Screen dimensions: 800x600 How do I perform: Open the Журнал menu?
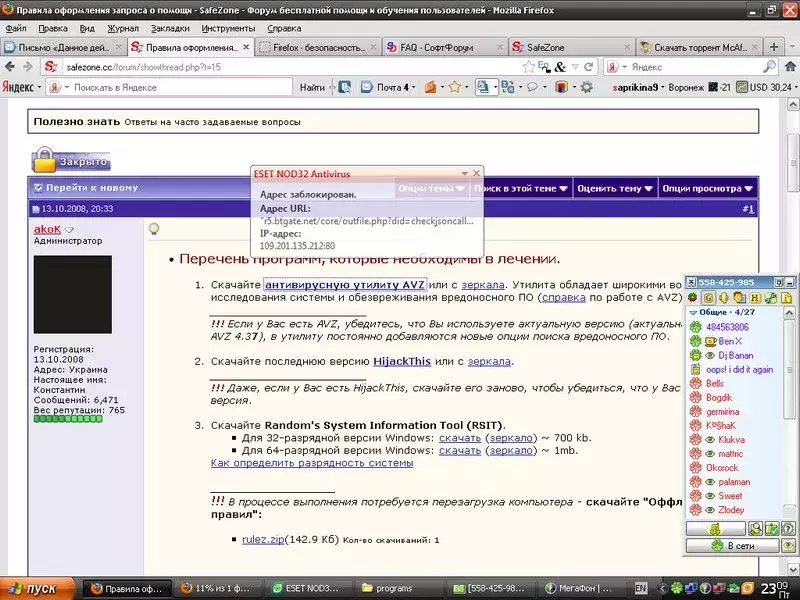[x=122, y=29]
